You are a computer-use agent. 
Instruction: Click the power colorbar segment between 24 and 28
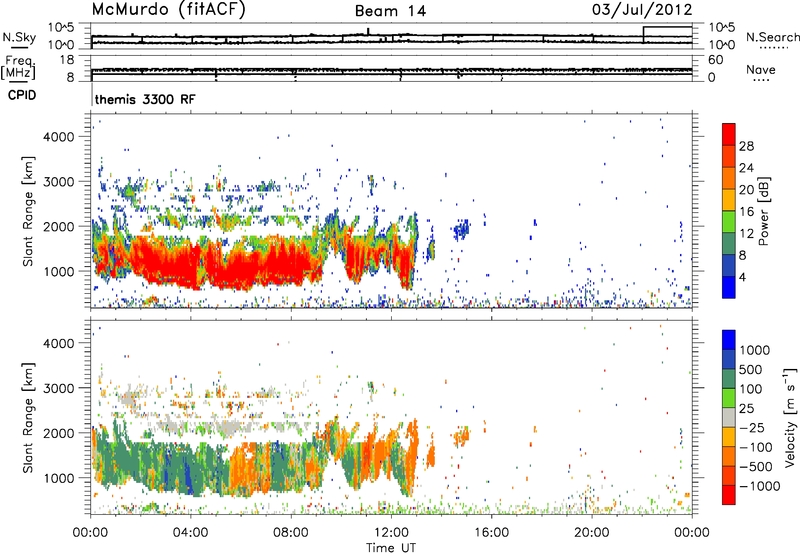[x=729, y=156]
